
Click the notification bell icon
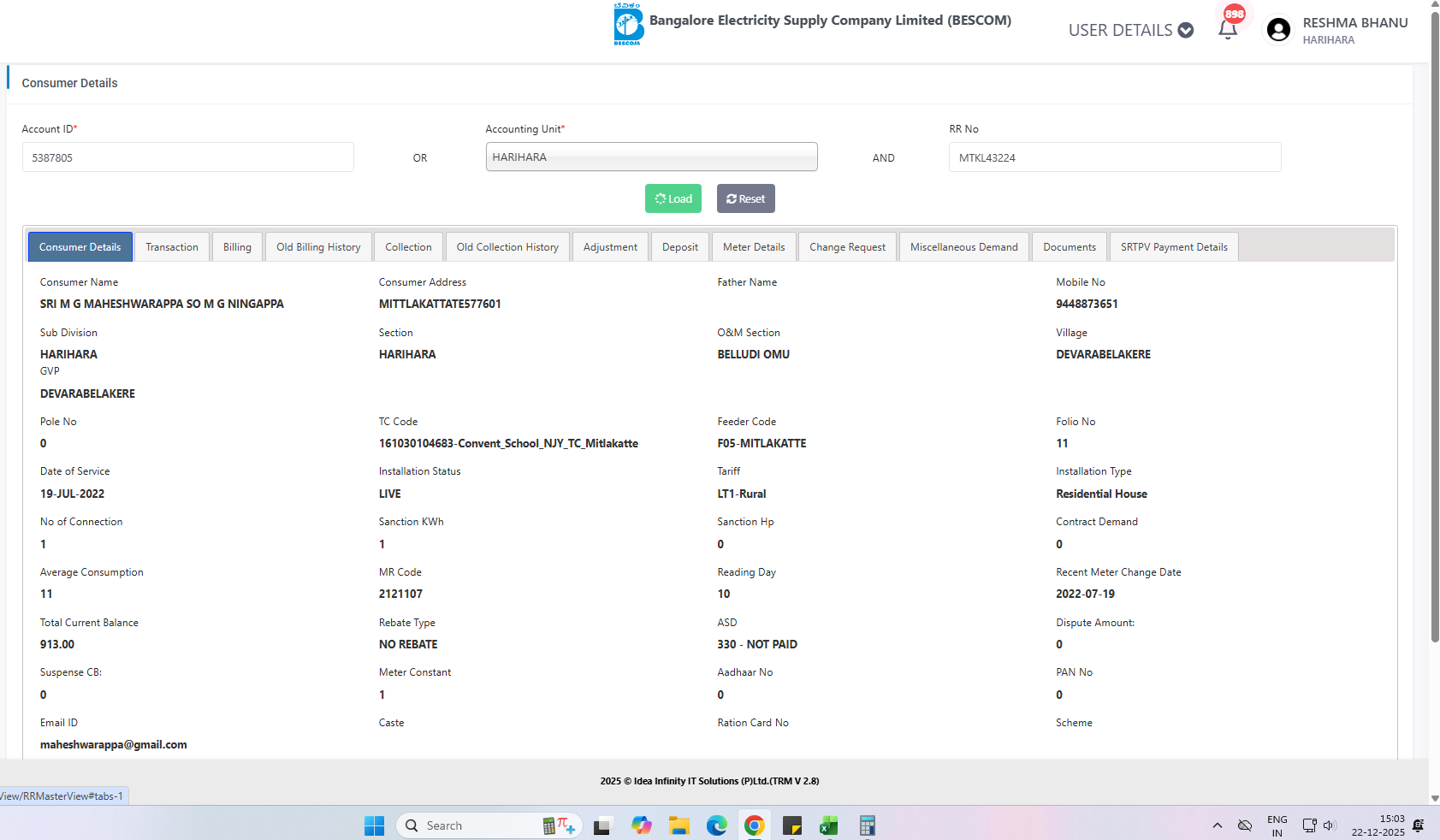1228,30
